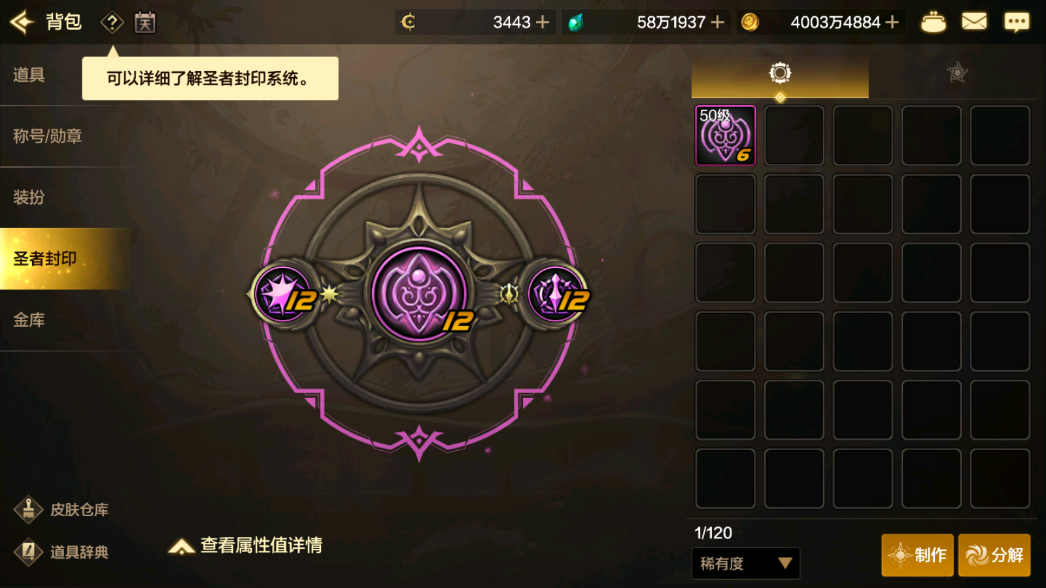Open the calendar icon beside help
Screen dimensions: 1046x588
[x=145, y=23]
